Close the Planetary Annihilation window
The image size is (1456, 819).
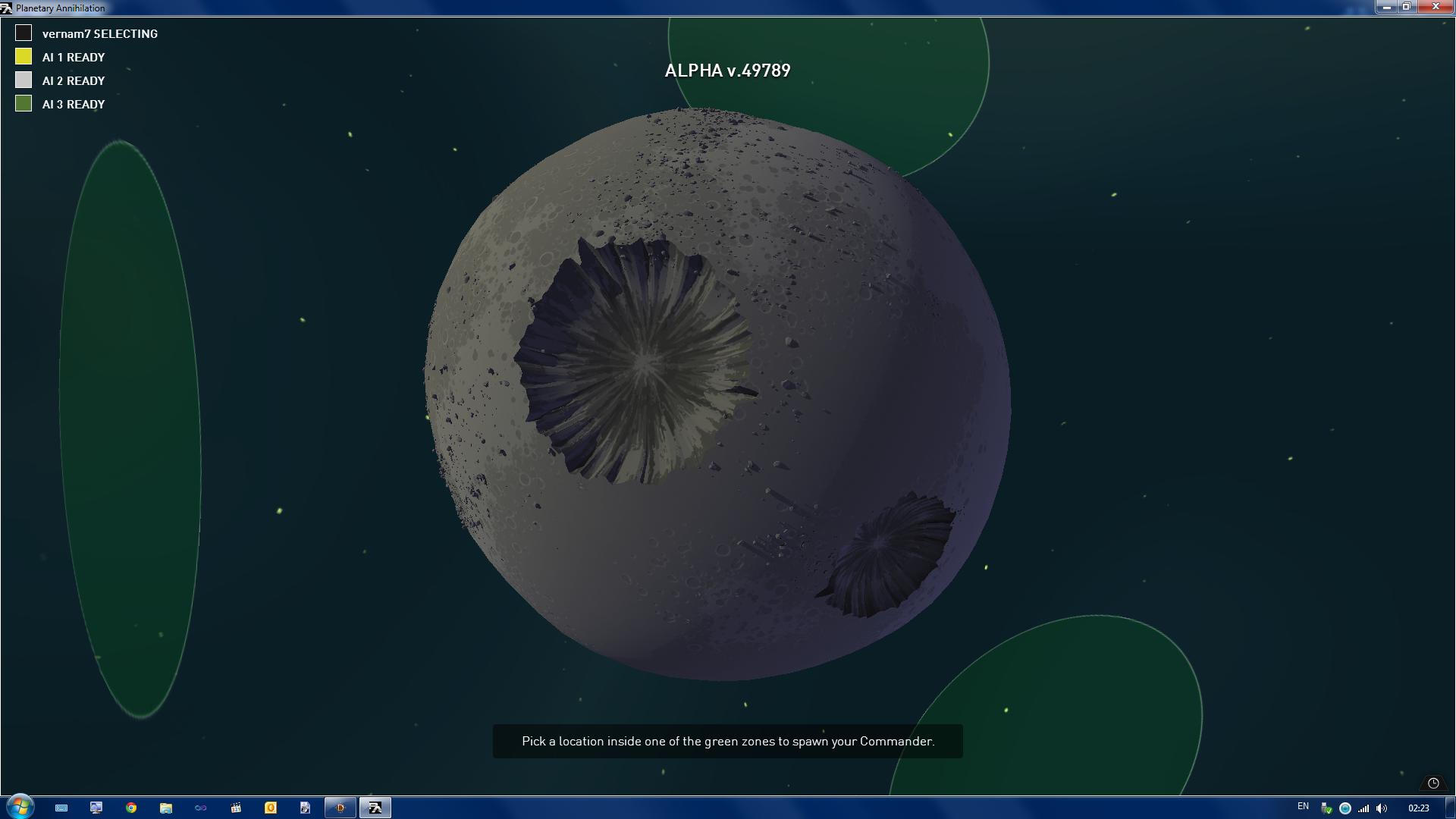tap(1436, 7)
